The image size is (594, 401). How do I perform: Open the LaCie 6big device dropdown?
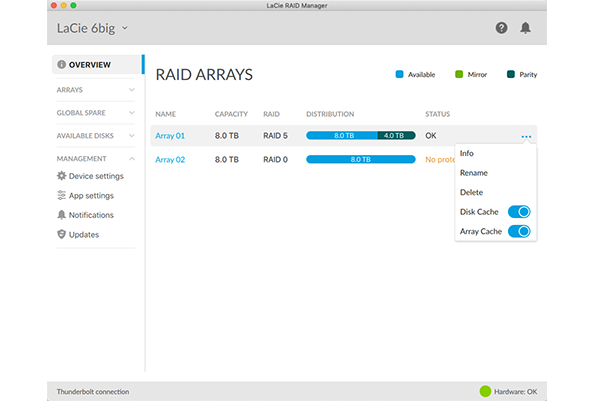click(x=92, y=28)
